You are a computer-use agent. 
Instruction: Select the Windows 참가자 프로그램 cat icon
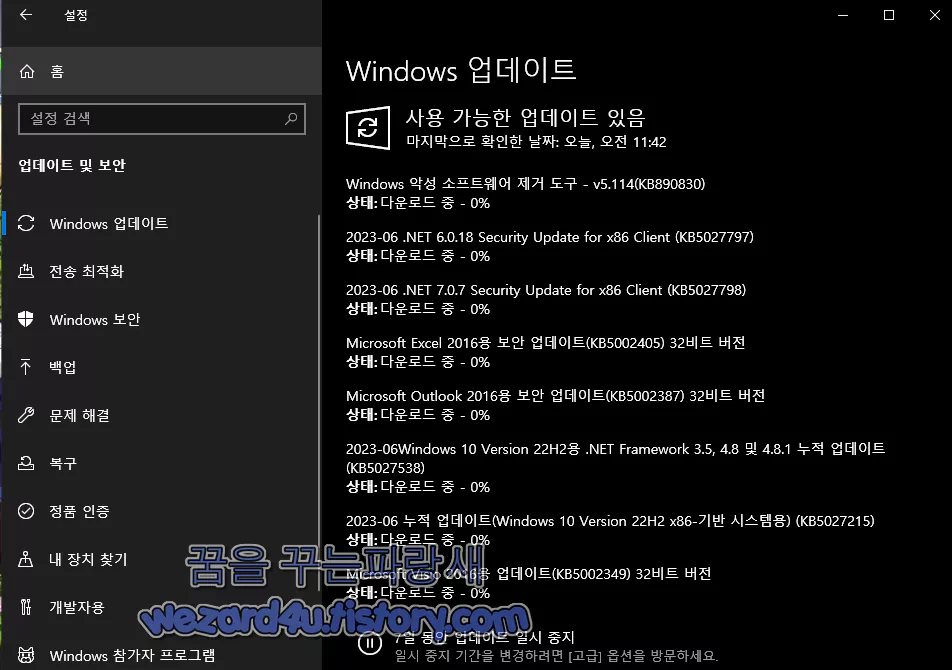tap(26, 655)
